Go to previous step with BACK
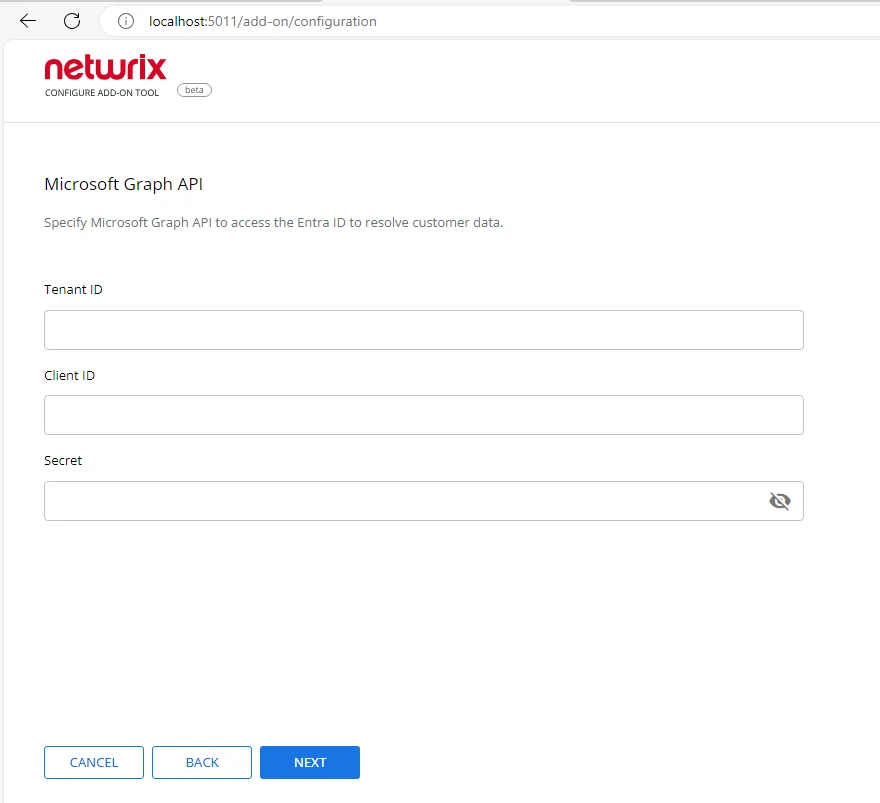Image resolution: width=880 pixels, height=803 pixels. click(x=202, y=763)
